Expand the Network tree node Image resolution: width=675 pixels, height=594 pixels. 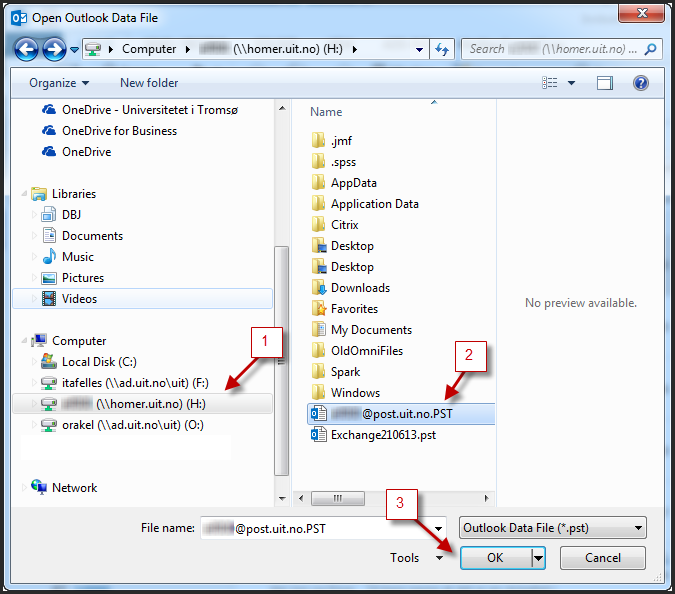pos(22,488)
